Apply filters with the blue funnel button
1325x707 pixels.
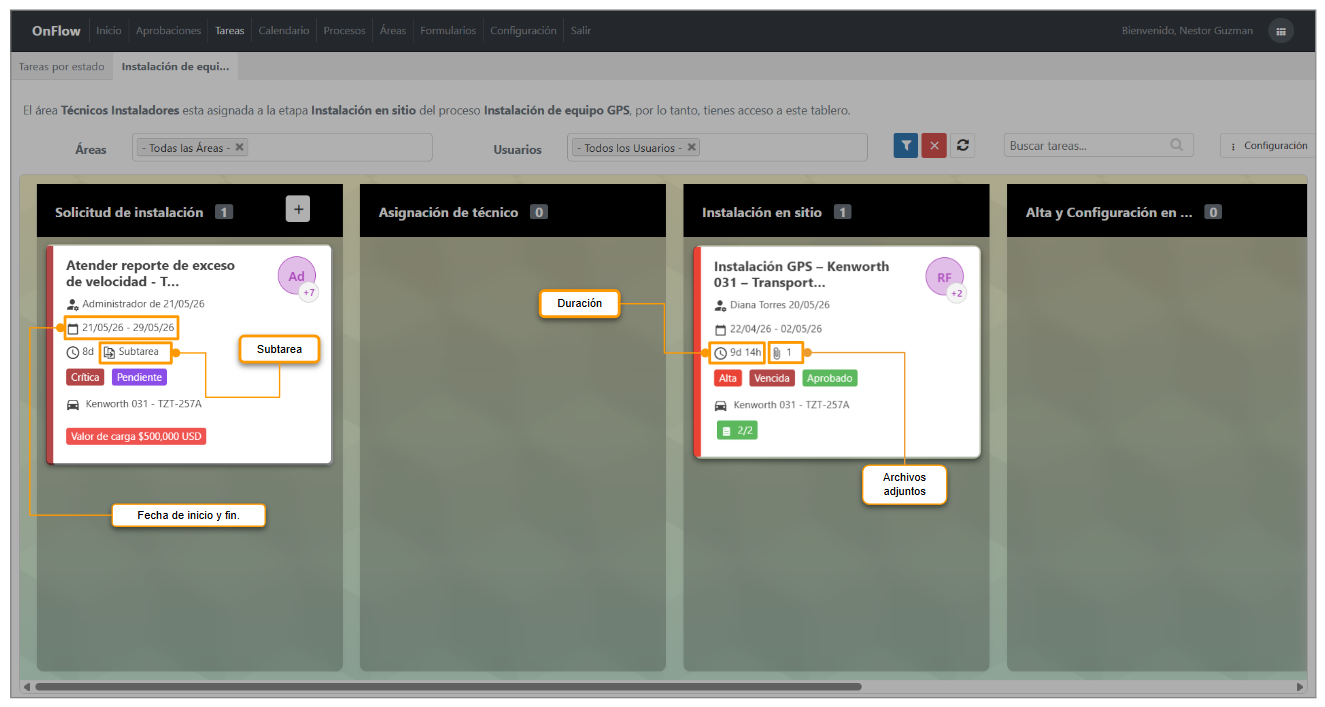coord(906,146)
